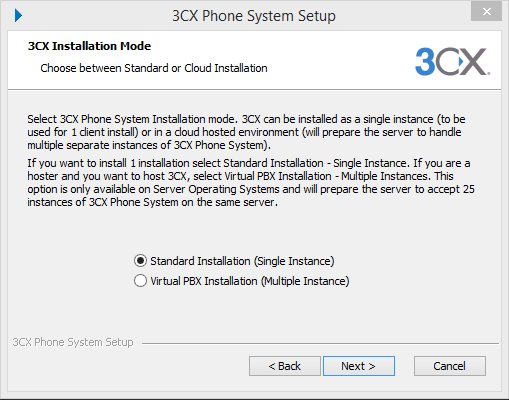Go back using the < Back button
This screenshot has height=400, width=509.
tap(285, 366)
